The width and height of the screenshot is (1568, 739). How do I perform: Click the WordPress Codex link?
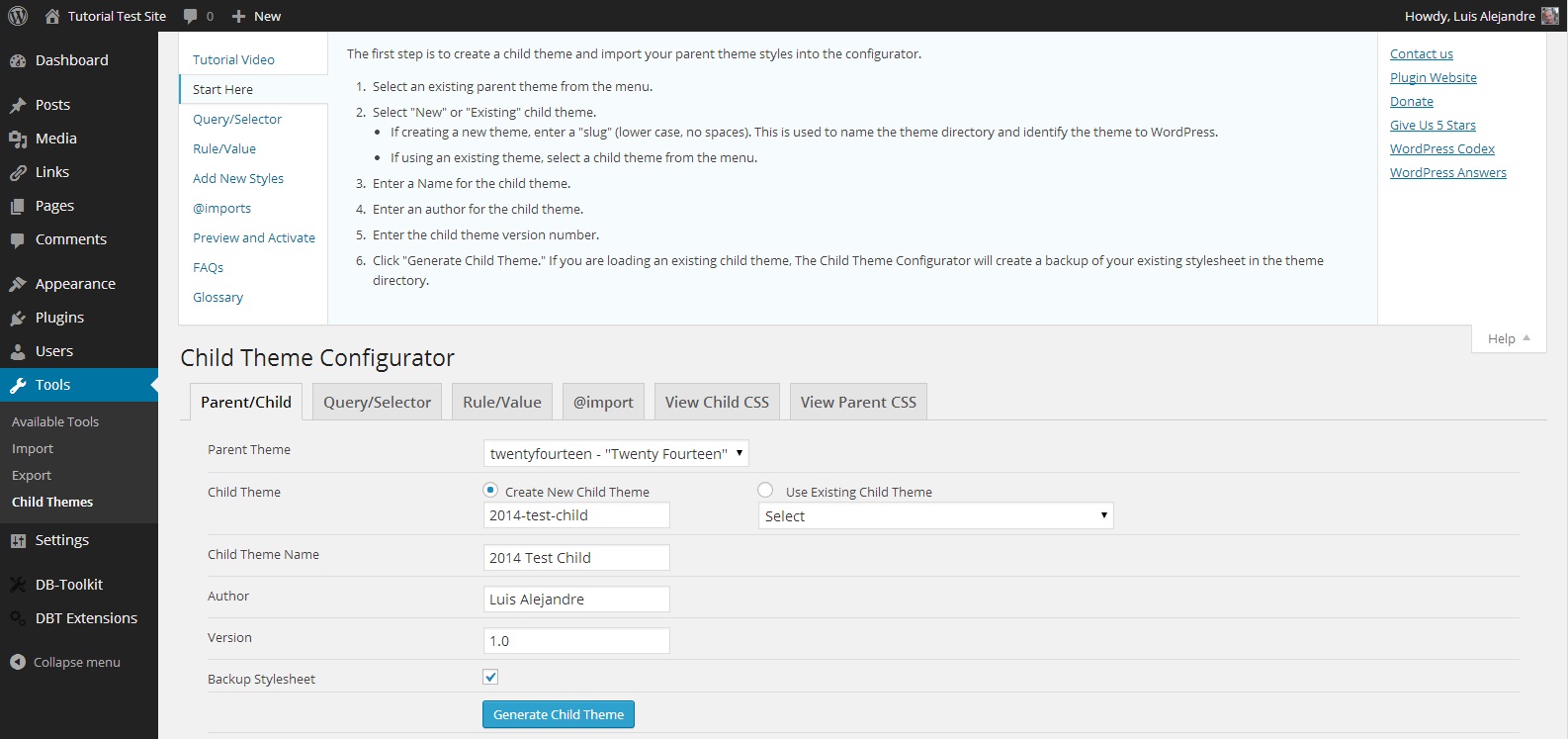[1441, 148]
